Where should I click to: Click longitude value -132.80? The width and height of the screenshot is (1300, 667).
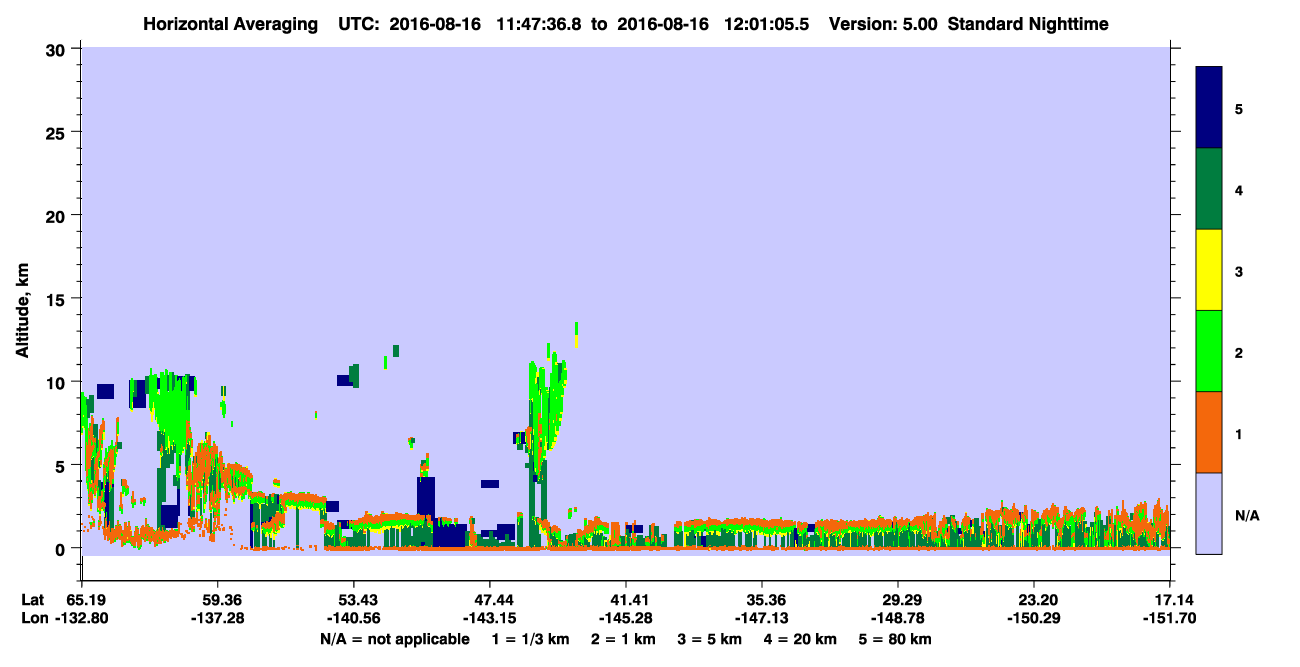[x=81, y=618]
